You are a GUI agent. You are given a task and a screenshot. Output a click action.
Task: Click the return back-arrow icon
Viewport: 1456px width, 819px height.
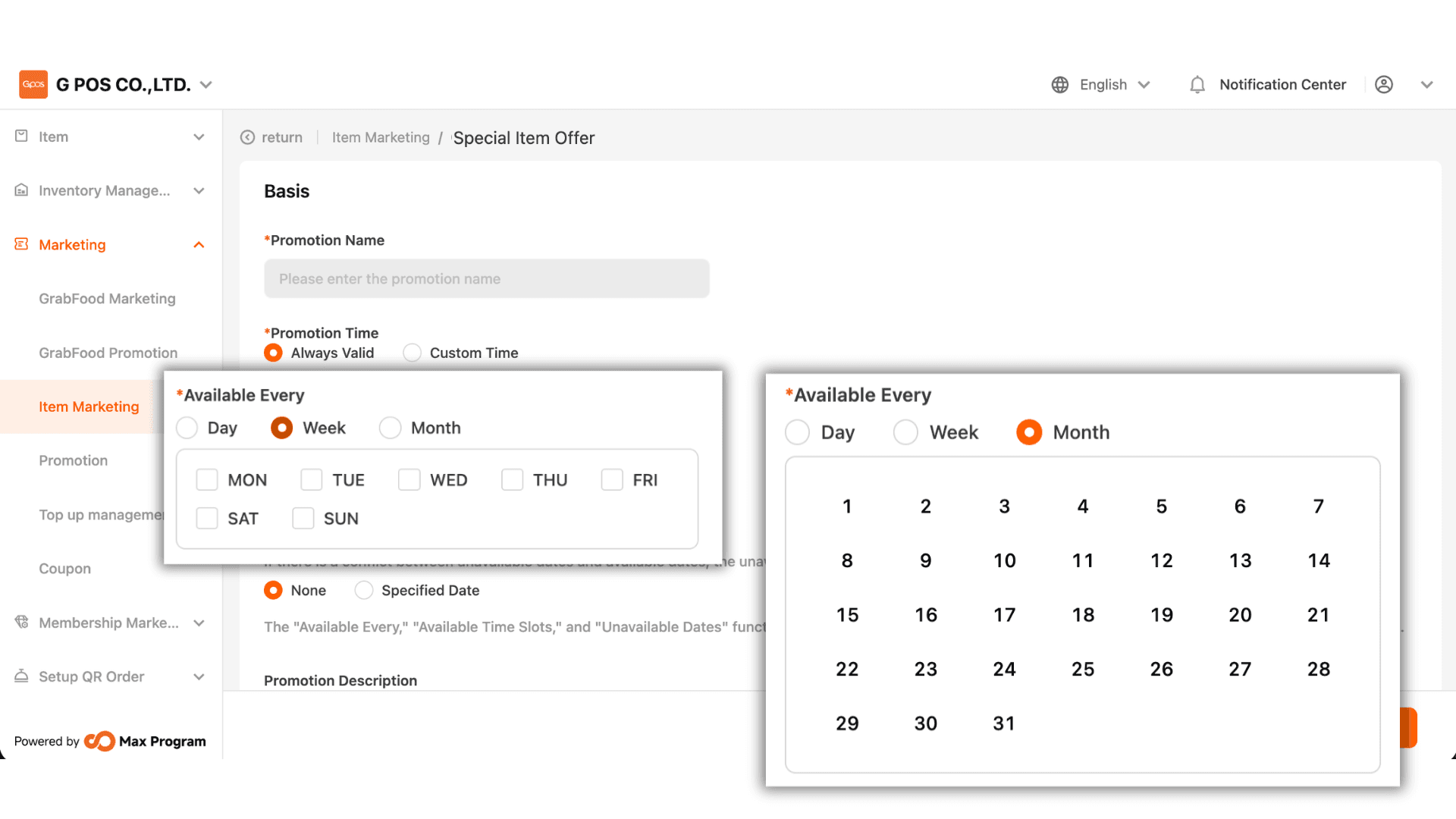click(247, 137)
